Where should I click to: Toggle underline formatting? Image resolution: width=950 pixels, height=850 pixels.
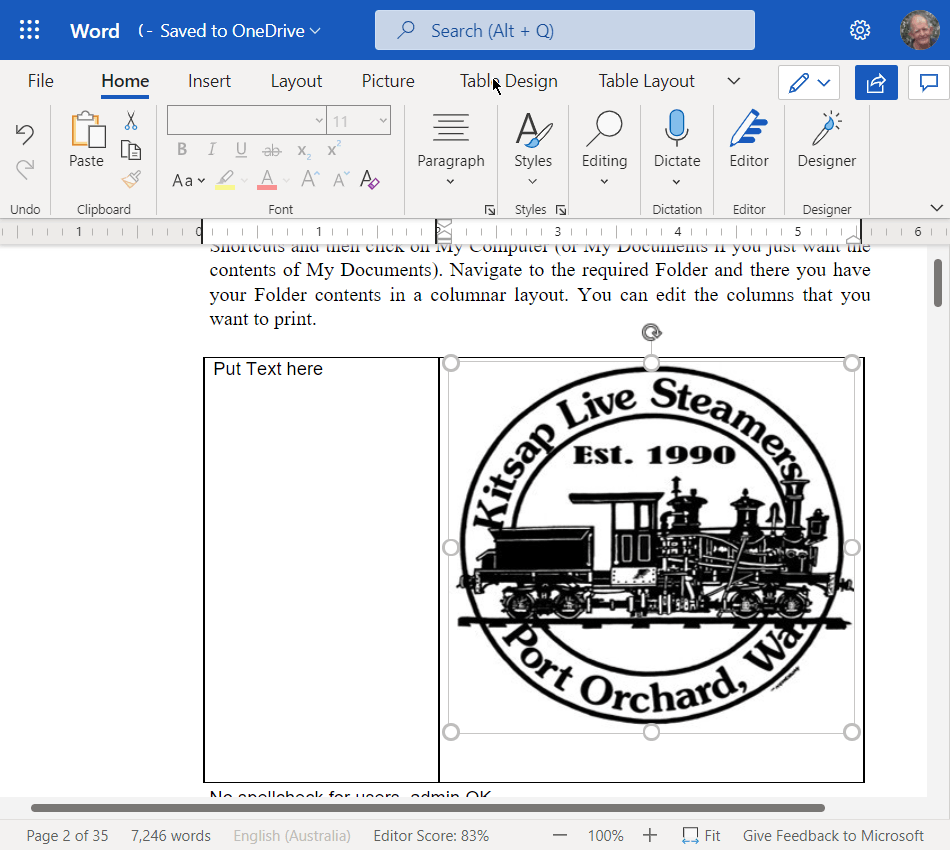(x=241, y=149)
